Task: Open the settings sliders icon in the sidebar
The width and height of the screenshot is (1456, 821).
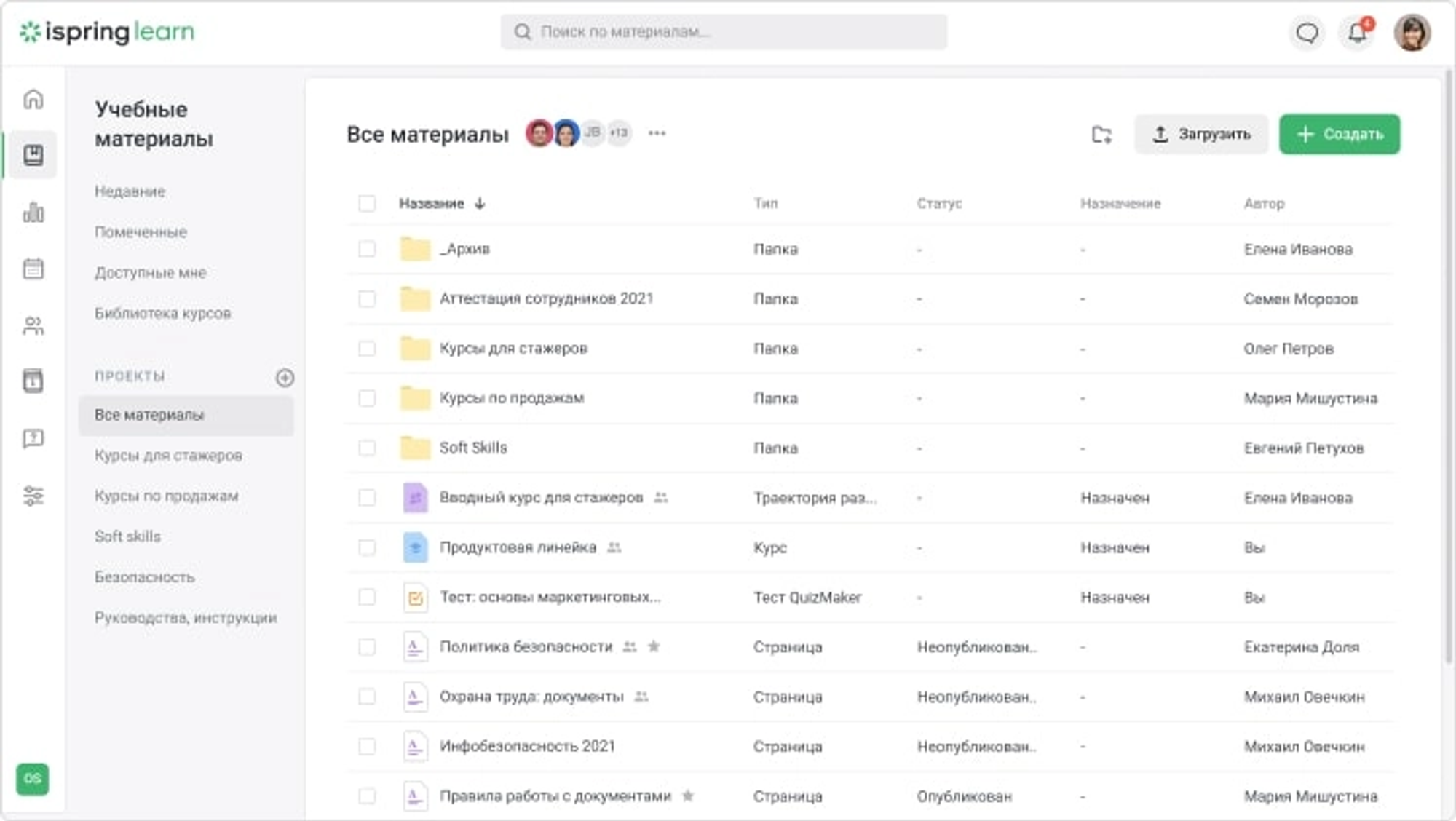Action: [x=33, y=496]
